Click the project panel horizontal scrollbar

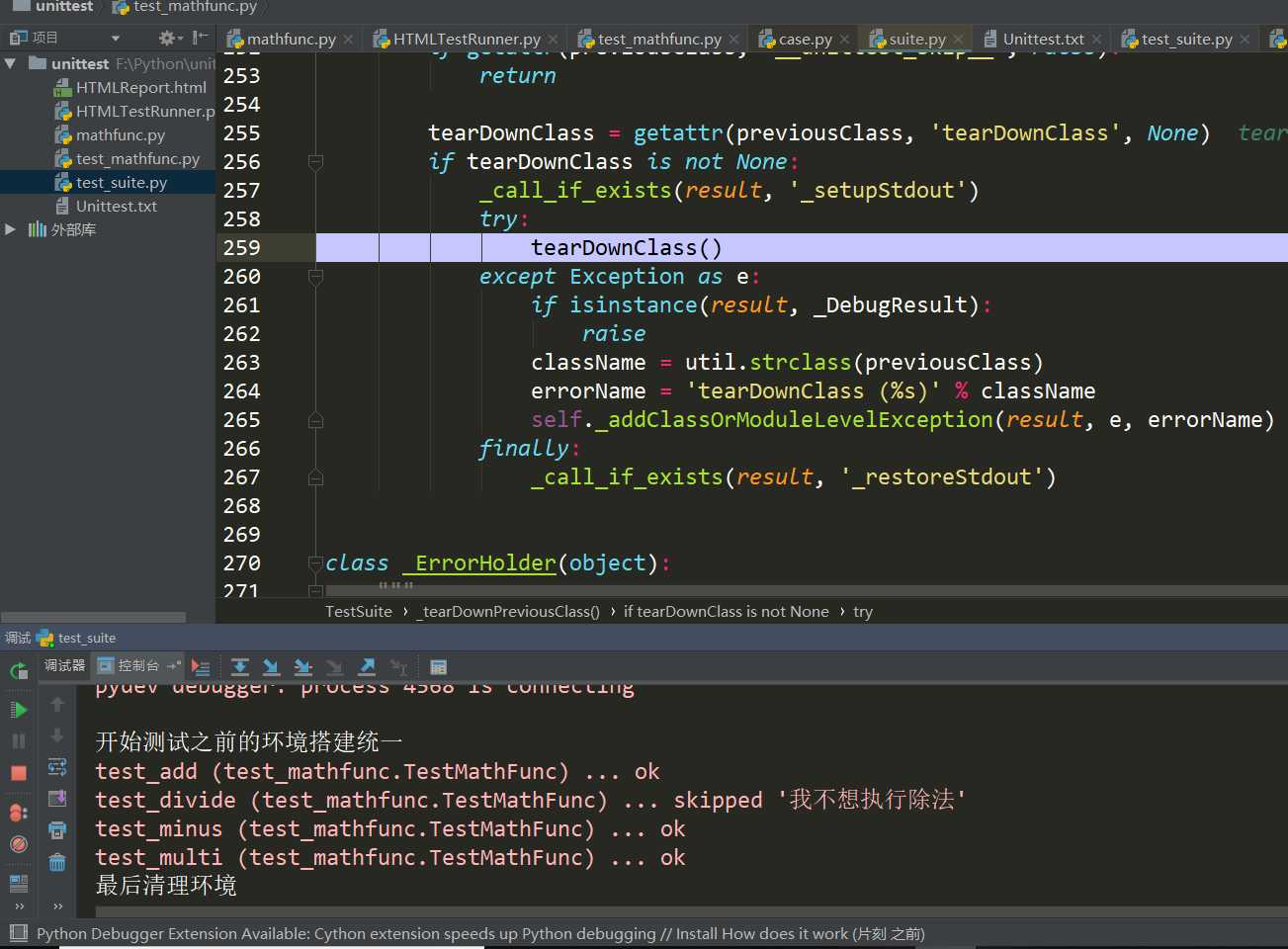[x=94, y=617]
